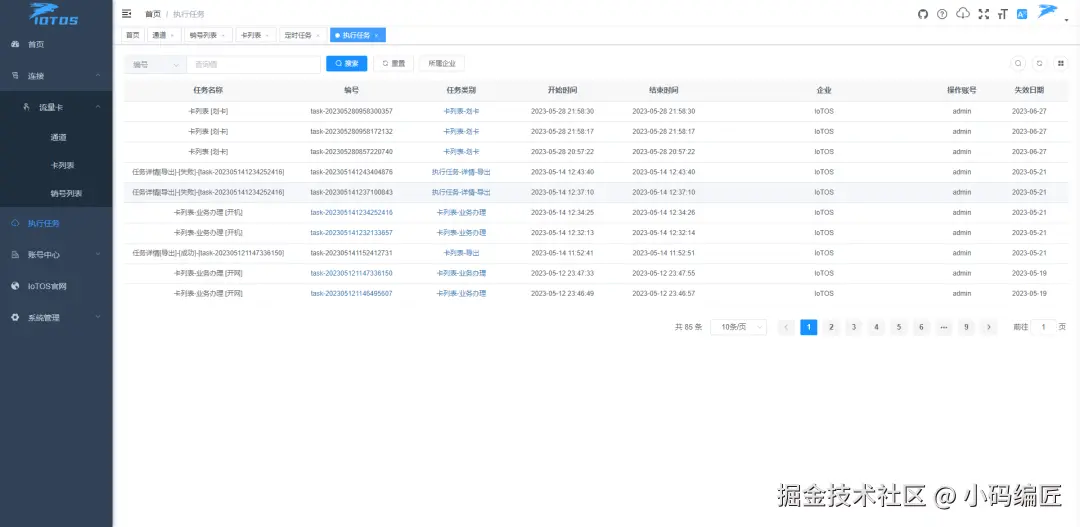Open 通道 in the sidebar submenu
1080x527 pixels.
click(58, 137)
